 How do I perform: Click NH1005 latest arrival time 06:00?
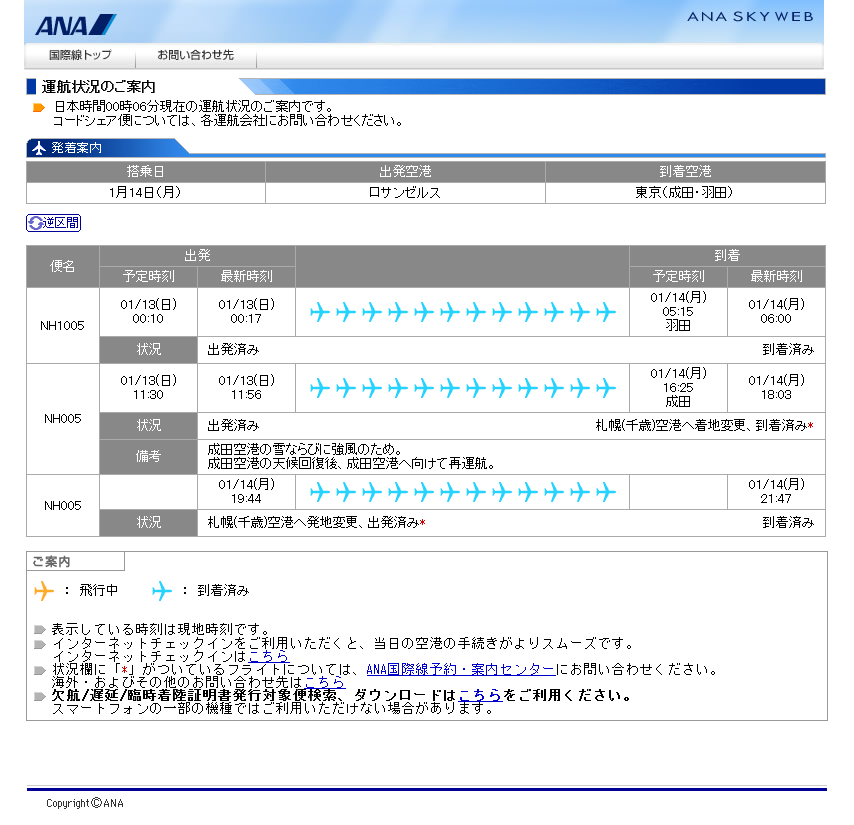click(x=776, y=311)
